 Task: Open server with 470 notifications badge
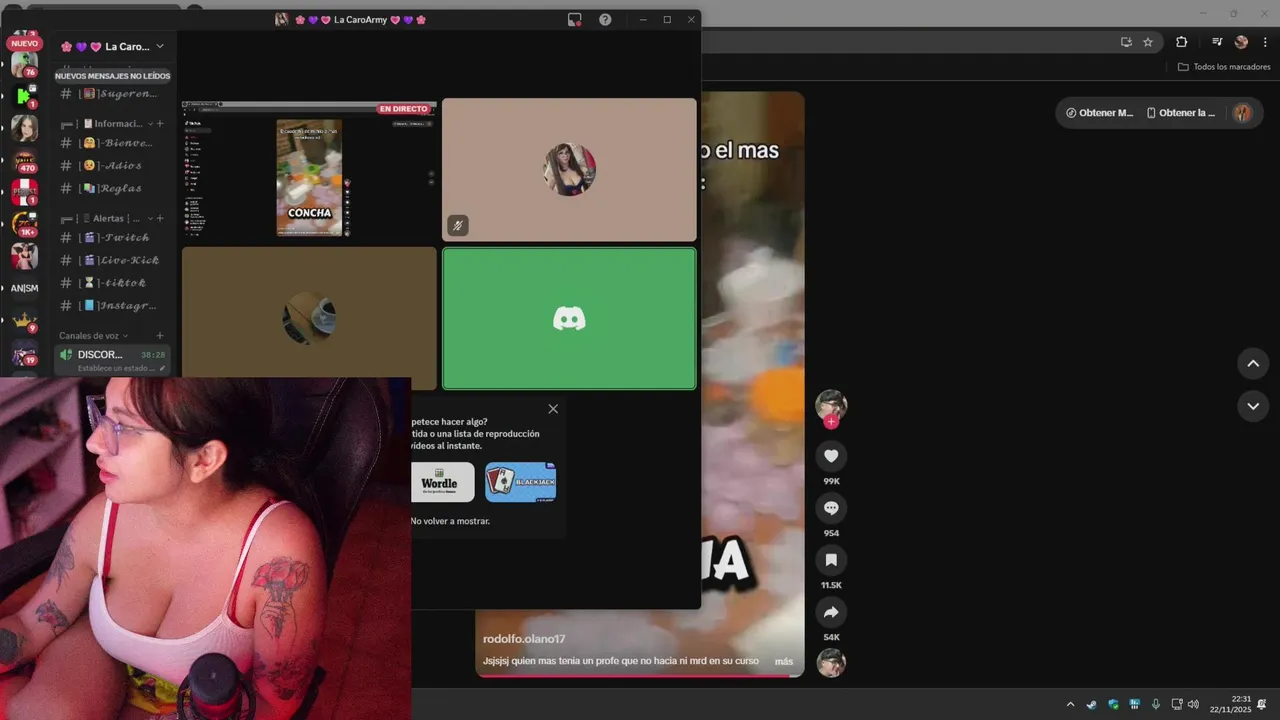click(24, 160)
